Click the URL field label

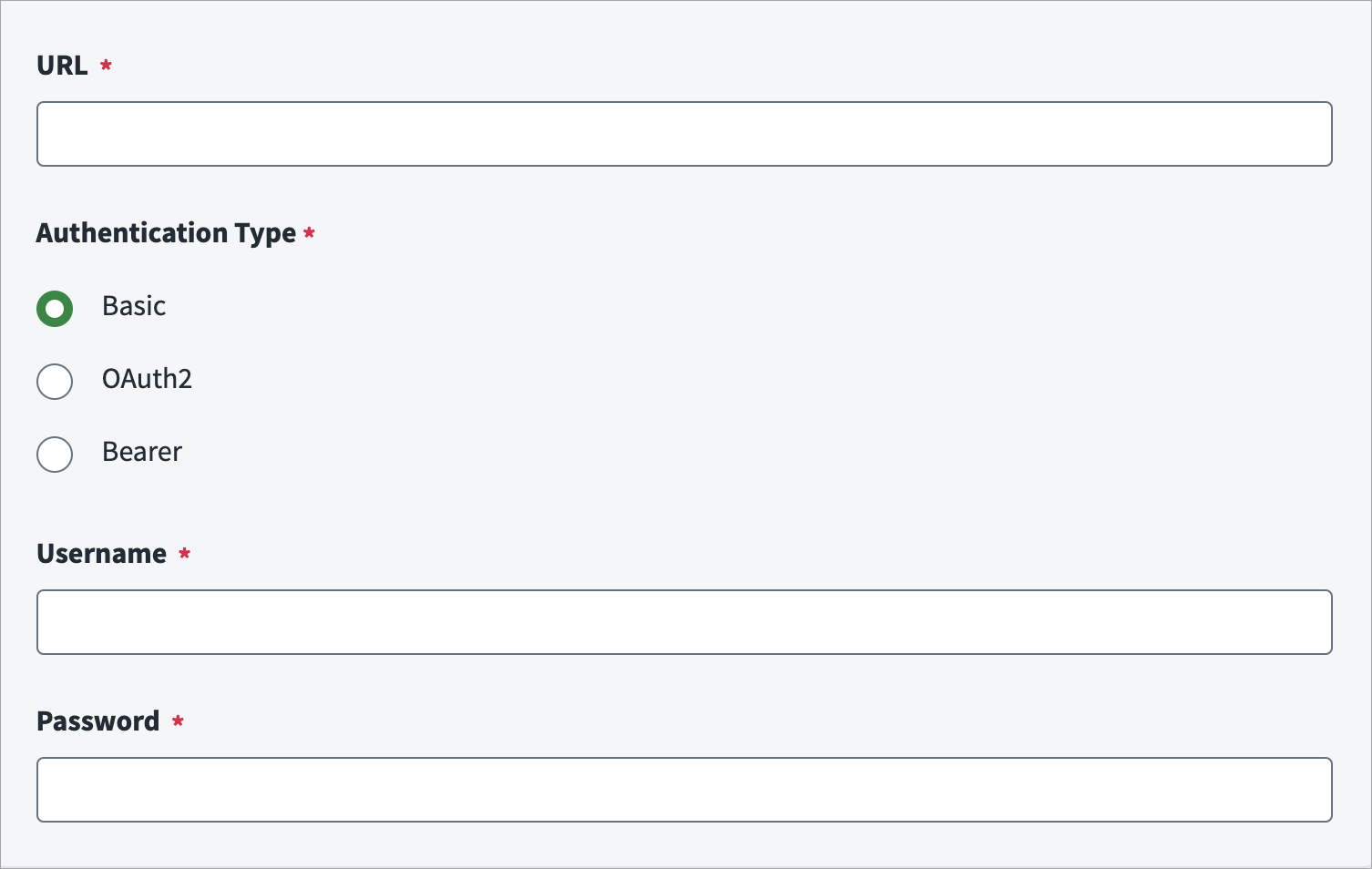(62, 66)
